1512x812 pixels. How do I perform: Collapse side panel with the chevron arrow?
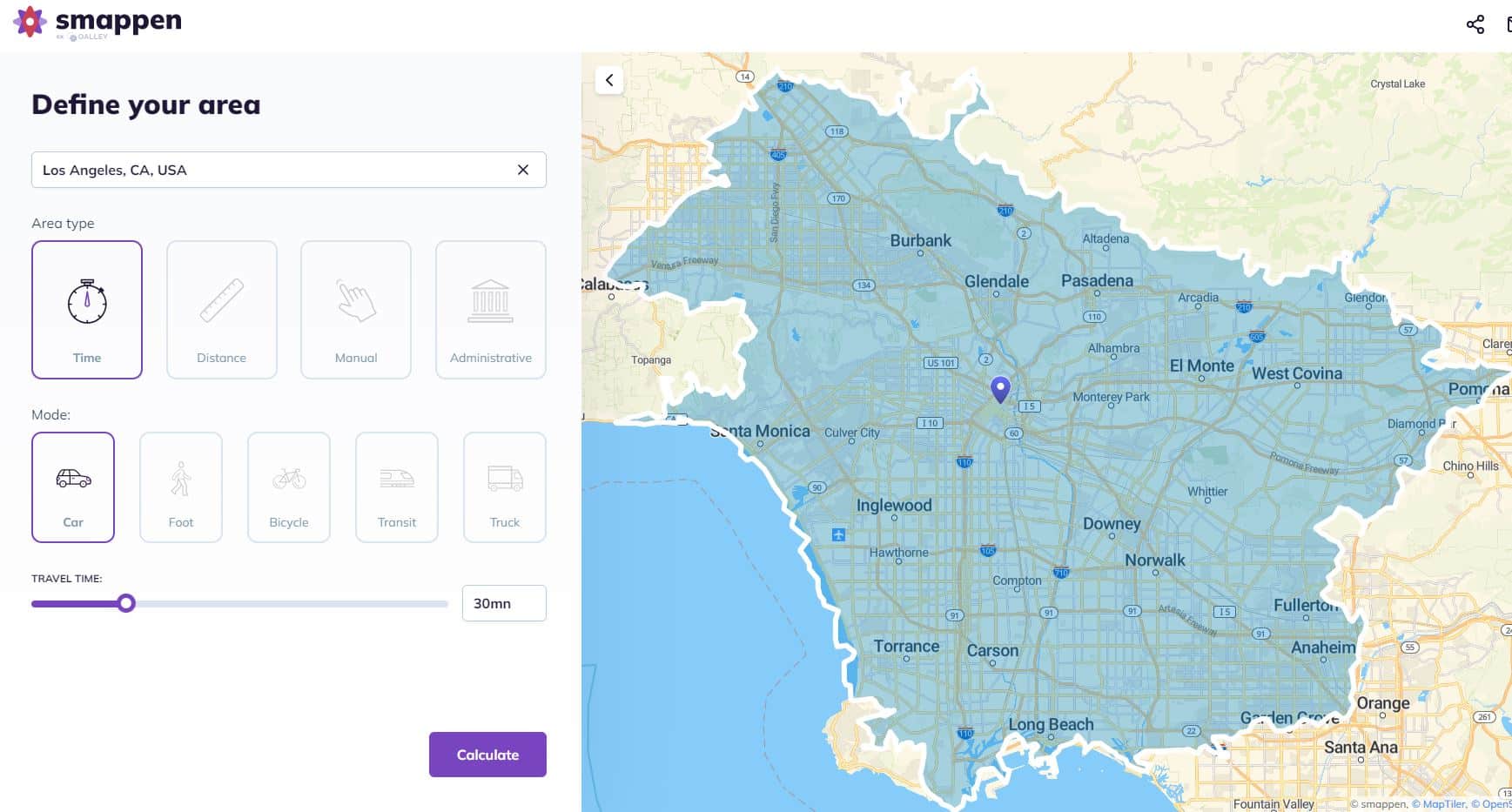[609, 80]
